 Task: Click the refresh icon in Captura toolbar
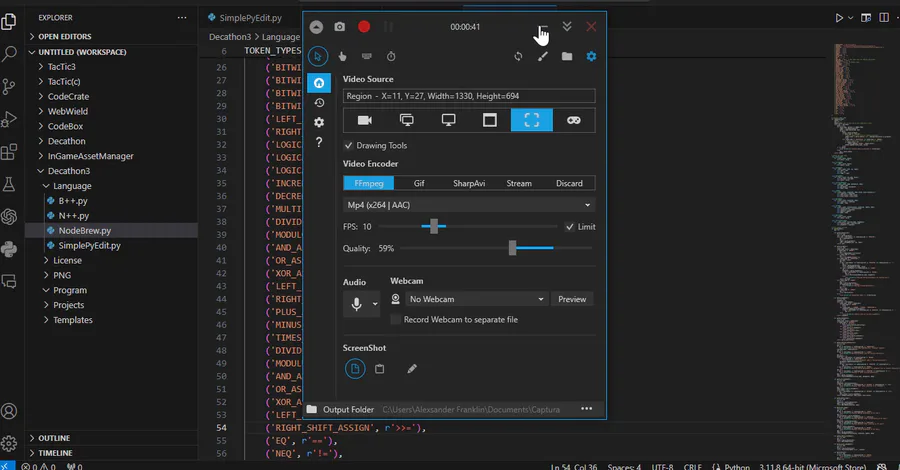(518, 56)
